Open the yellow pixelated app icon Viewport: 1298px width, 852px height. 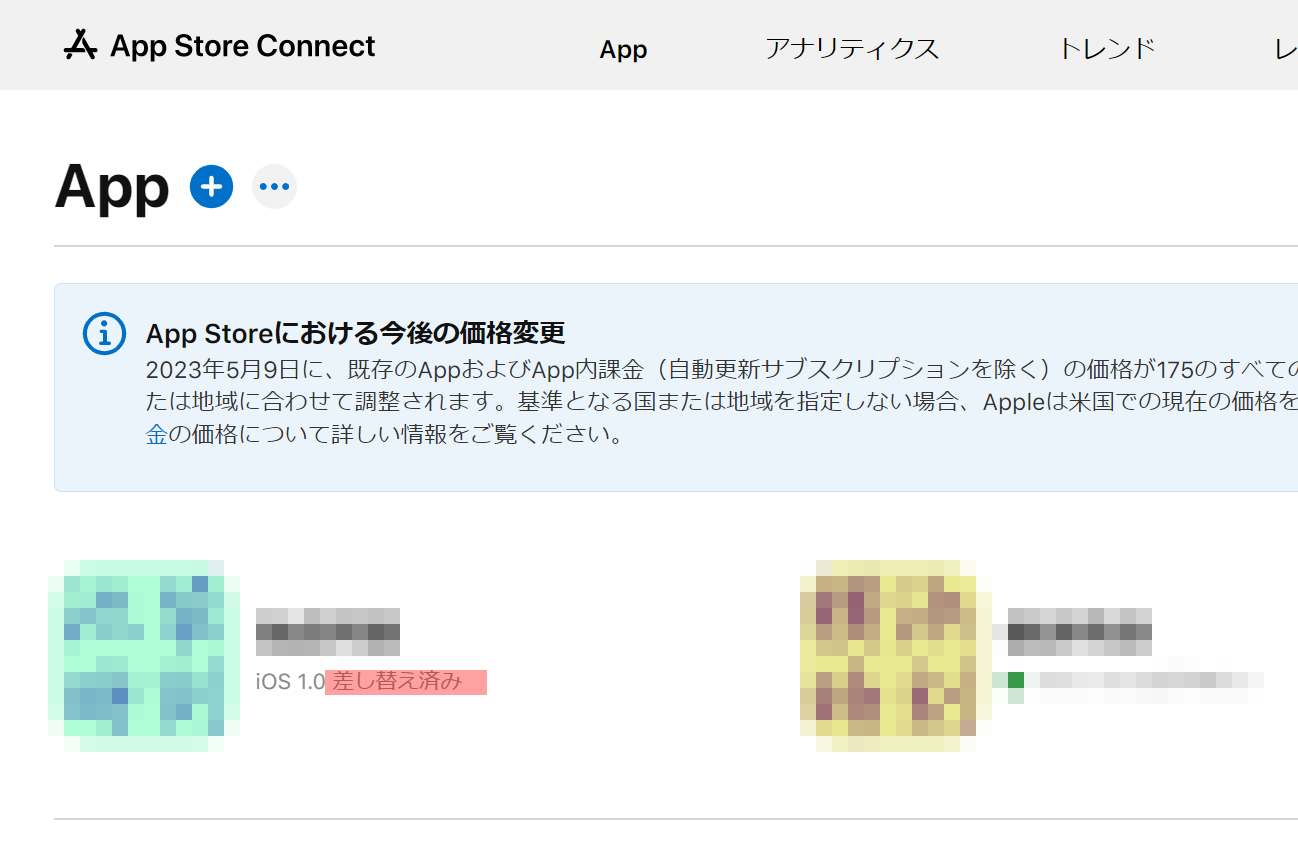[x=896, y=656]
